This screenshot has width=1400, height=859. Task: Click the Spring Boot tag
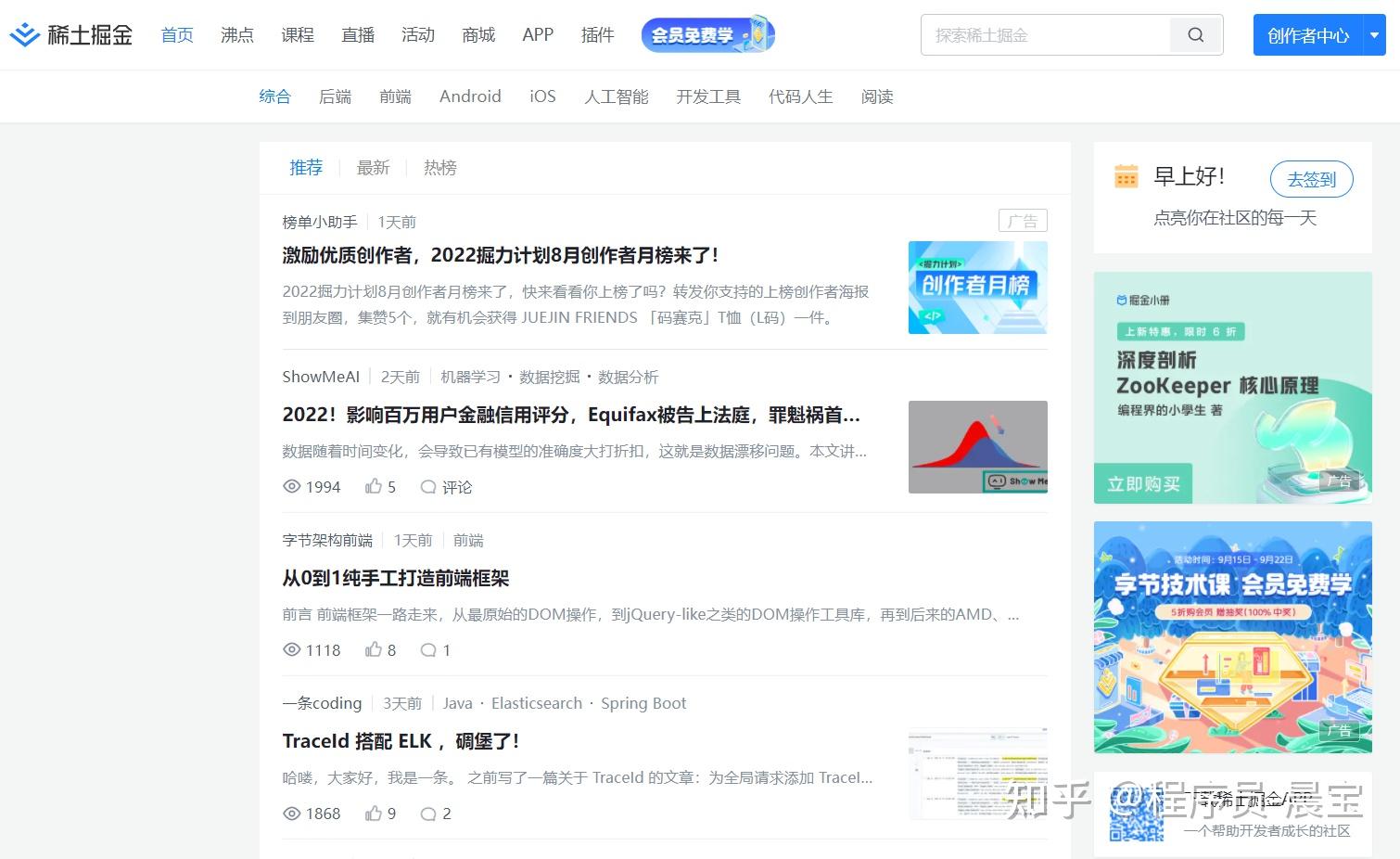pyautogui.click(x=643, y=703)
